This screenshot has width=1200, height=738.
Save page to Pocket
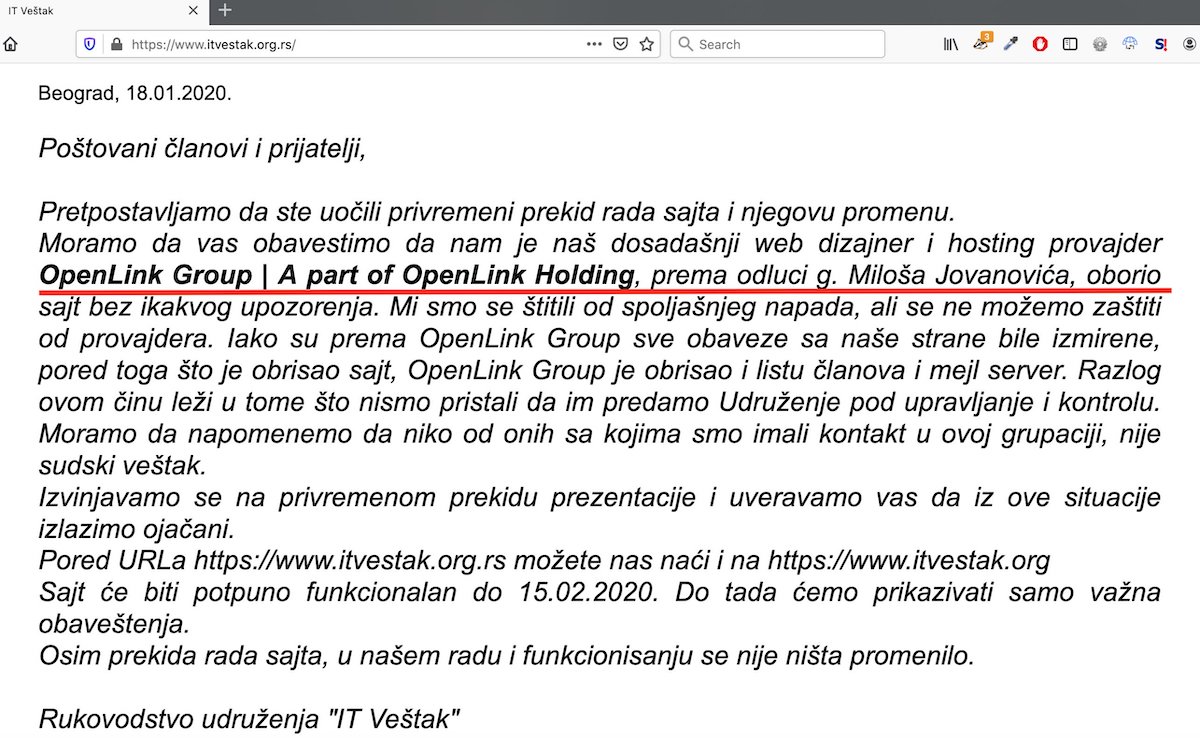point(620,44)
